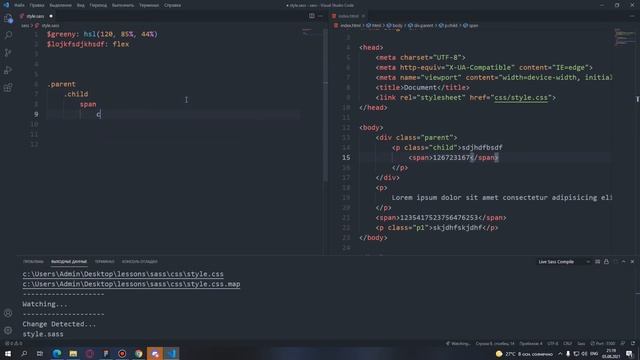Switch to the Терминал panel tab
This screenshot has height=360, width=640.
104,262
